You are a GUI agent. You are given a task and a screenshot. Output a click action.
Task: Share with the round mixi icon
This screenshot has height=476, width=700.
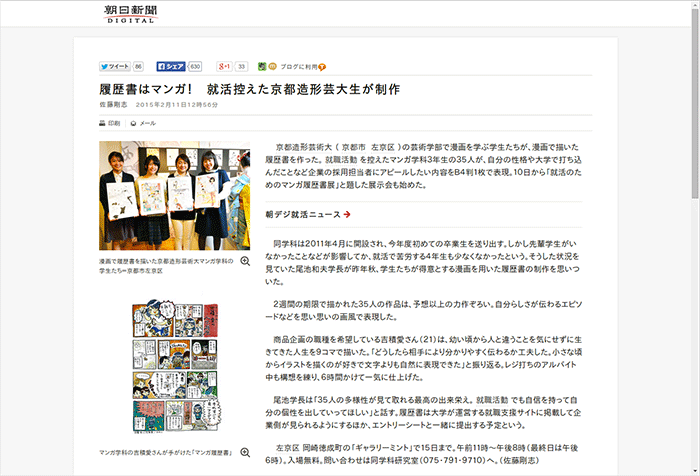click(x=273, y=67)
